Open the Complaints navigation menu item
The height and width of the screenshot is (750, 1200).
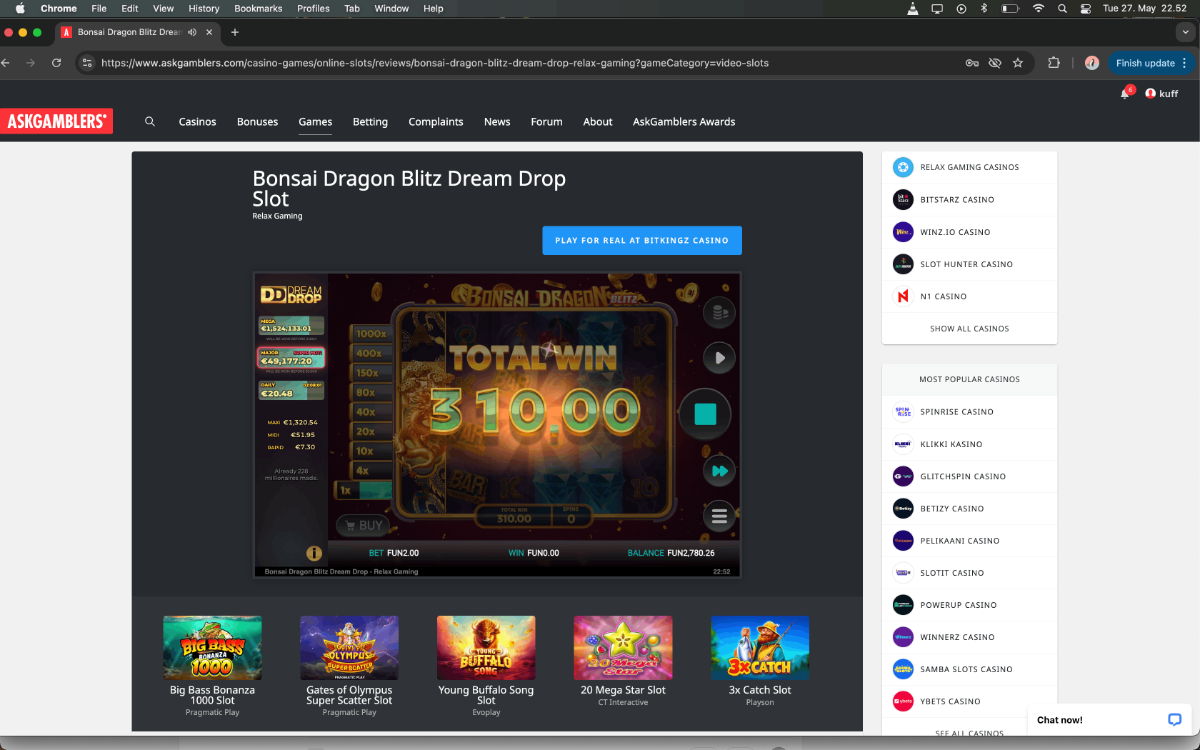[x=436, y=121]
